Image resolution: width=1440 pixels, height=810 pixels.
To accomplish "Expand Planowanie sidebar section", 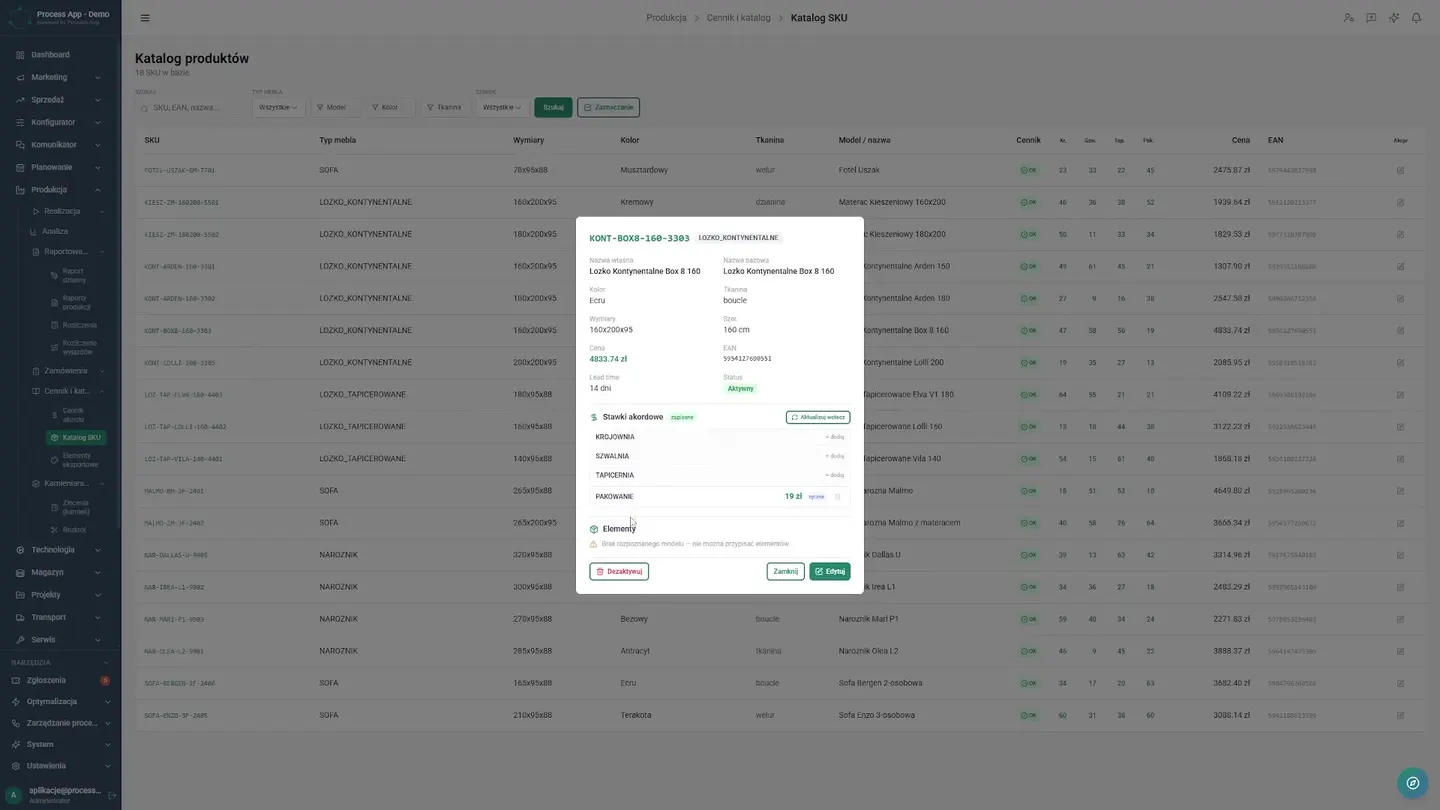I will pyautogui.click(x=60, y=167).
